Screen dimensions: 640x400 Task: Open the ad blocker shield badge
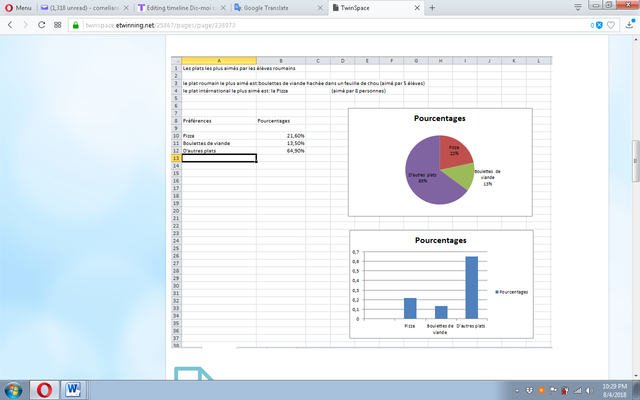coord(596,25)
